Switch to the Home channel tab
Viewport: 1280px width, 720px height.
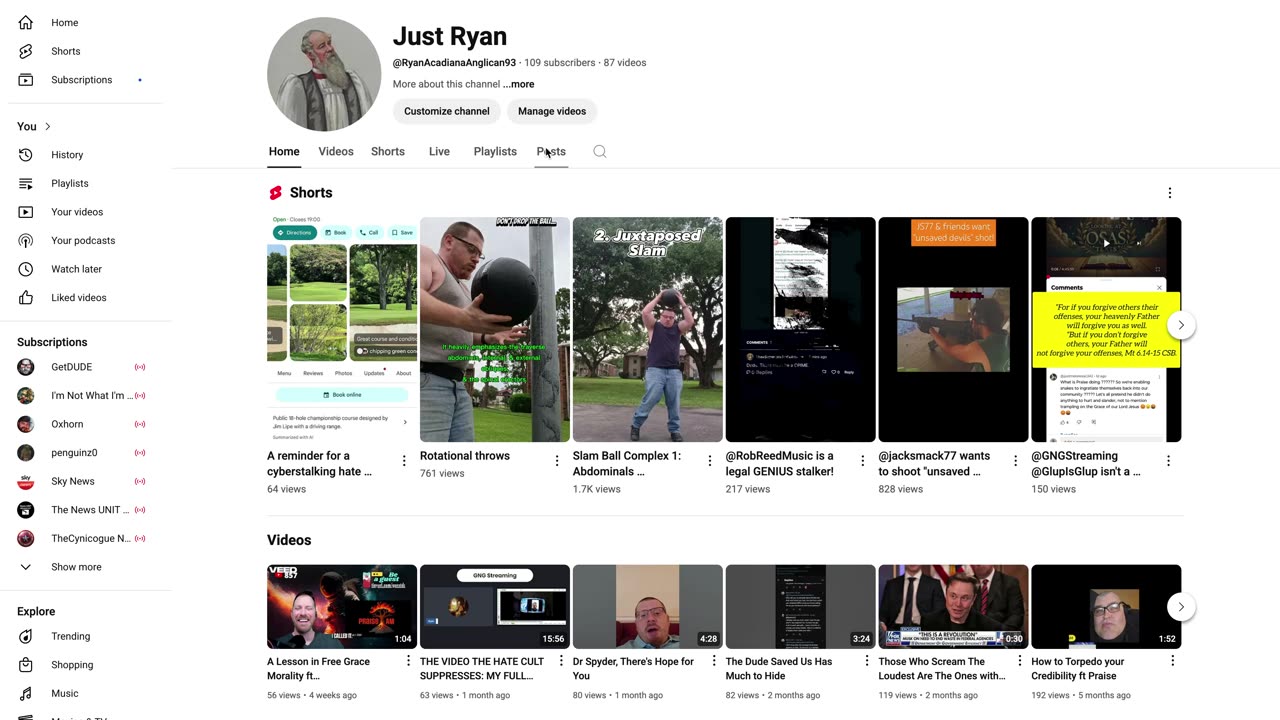[x=284, y=152]
